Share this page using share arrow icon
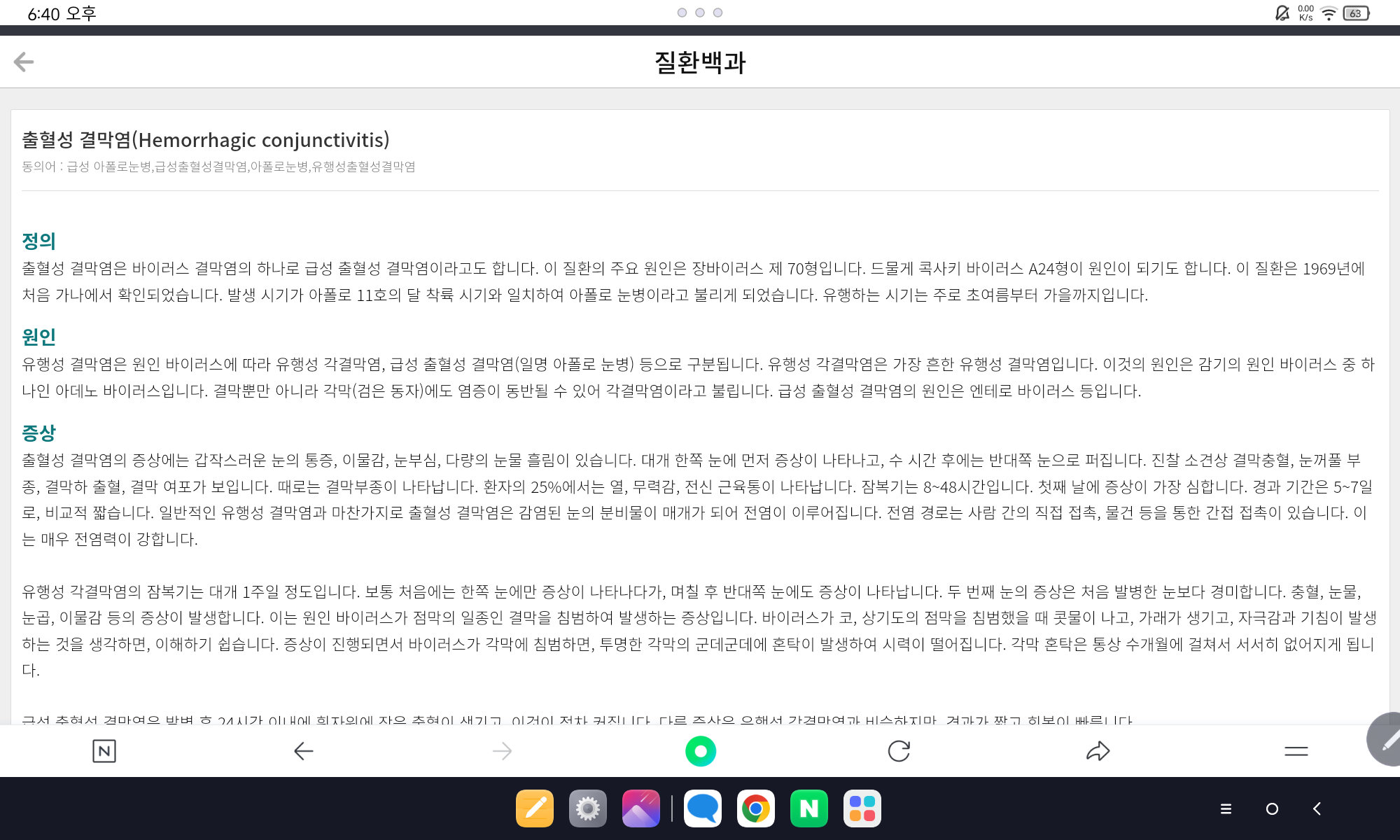The height and width of the screenshot is (840, 1400). coord(1098,751)
